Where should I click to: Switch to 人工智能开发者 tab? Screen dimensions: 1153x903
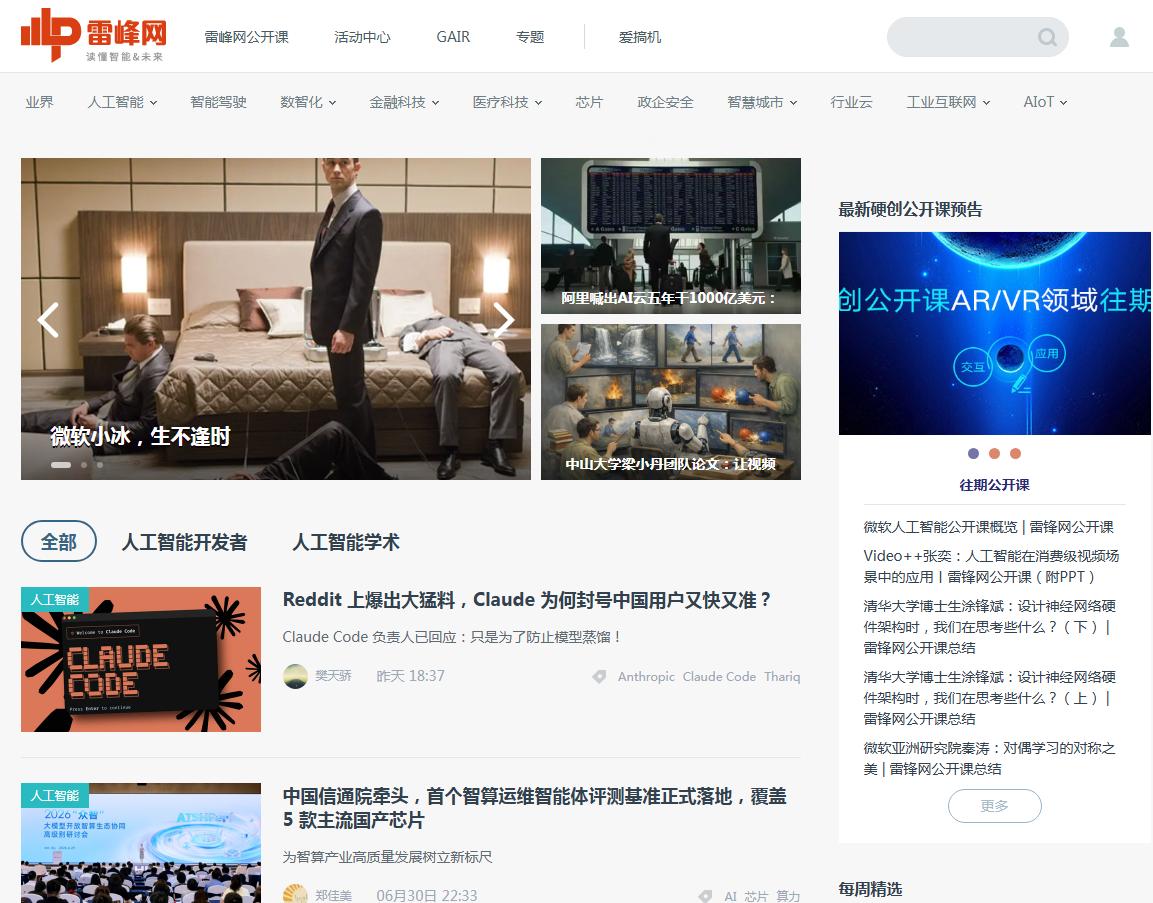185,542
